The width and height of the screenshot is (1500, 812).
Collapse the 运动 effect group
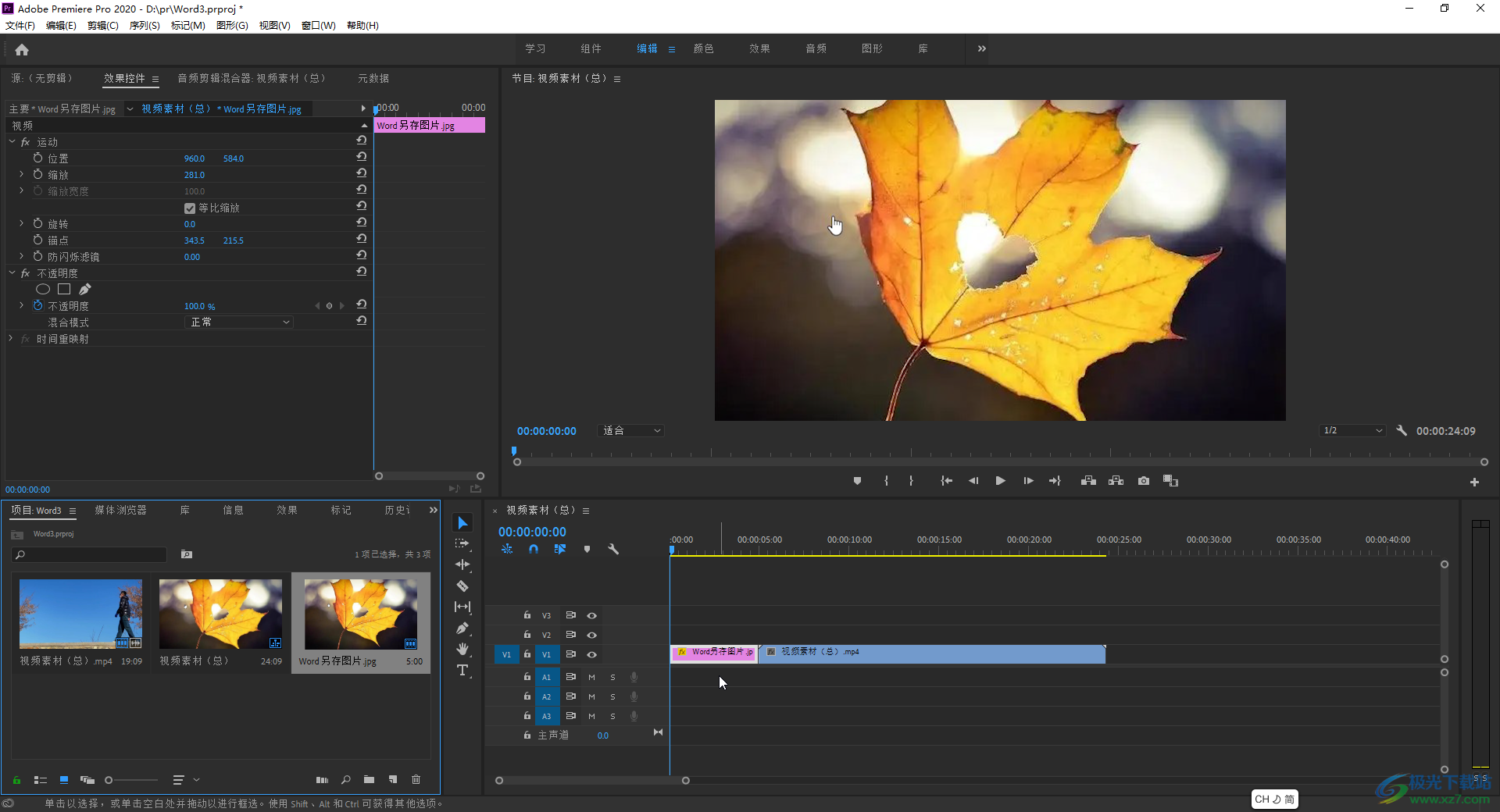tap(12, 142)
